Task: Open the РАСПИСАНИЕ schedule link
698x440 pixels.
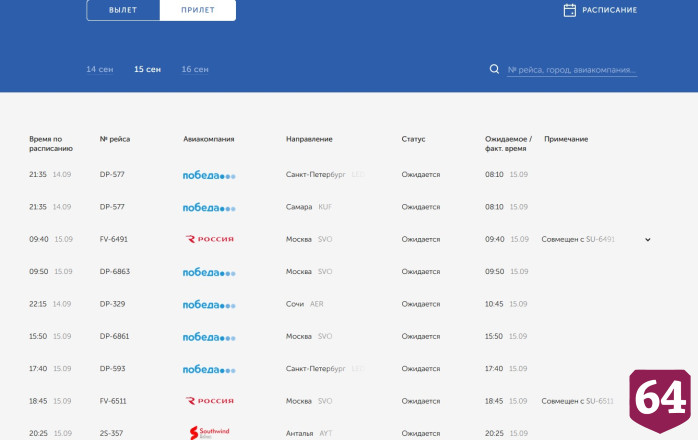Action: click(609, 10)
